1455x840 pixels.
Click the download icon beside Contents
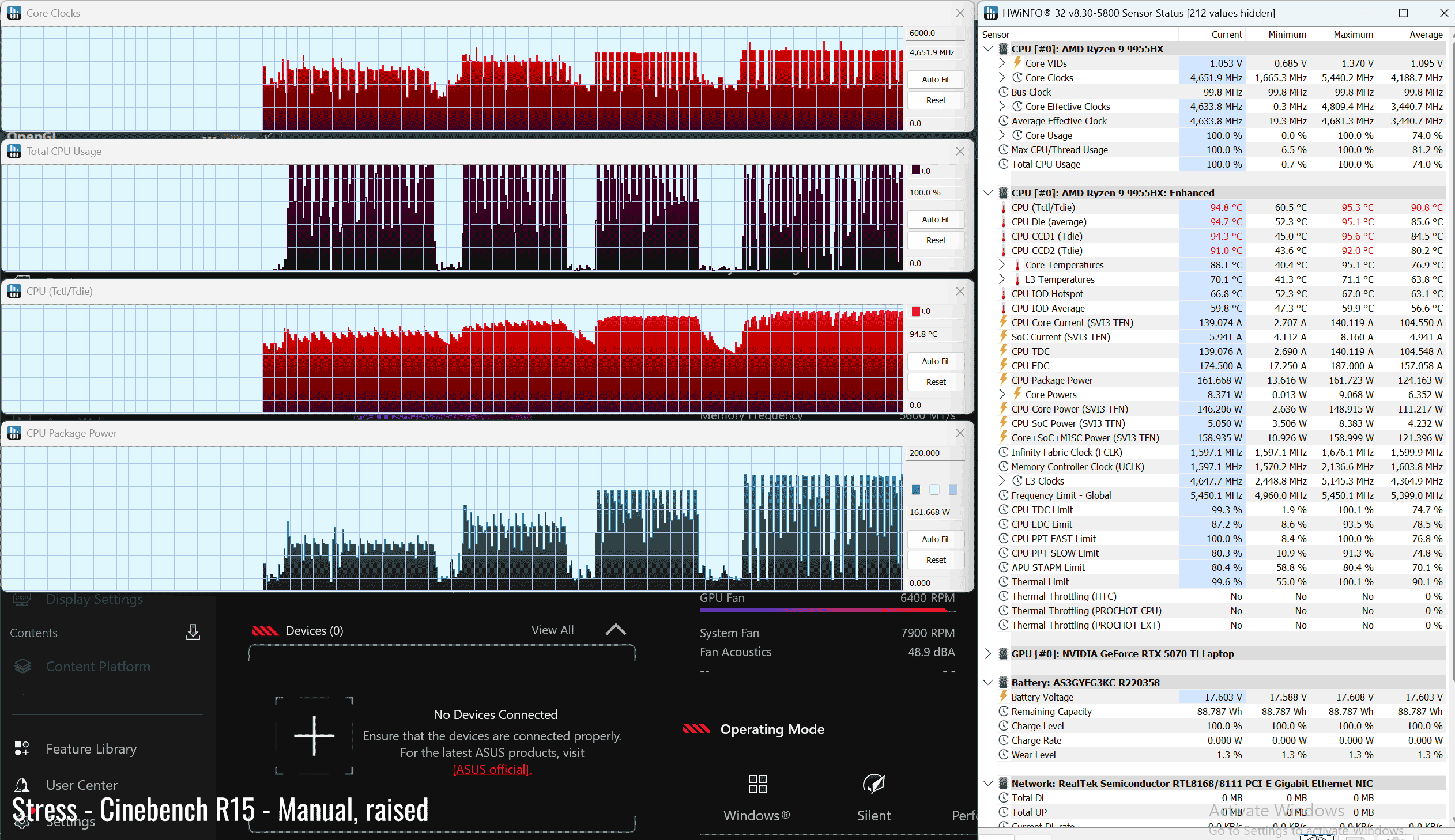[x=193, y=632]
